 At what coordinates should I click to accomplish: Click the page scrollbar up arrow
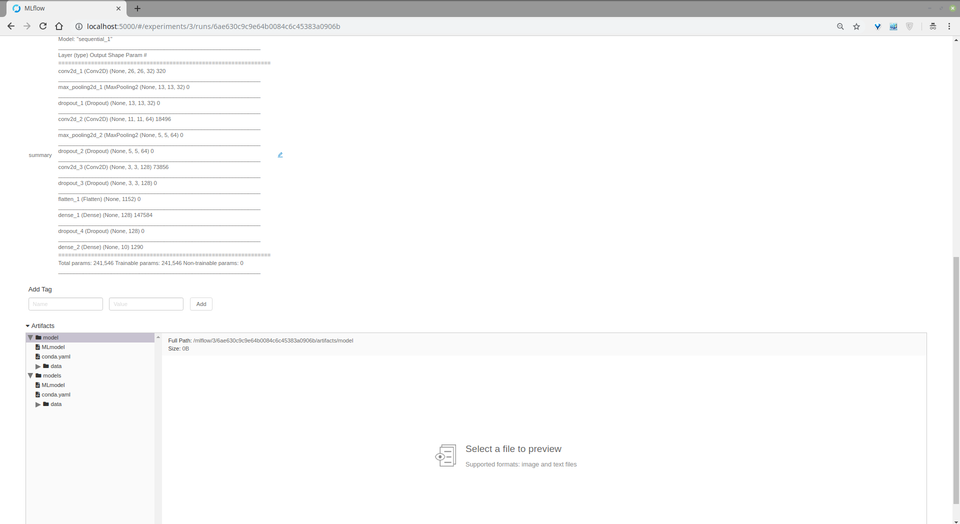pyautogui.click(x=956, y=40)
